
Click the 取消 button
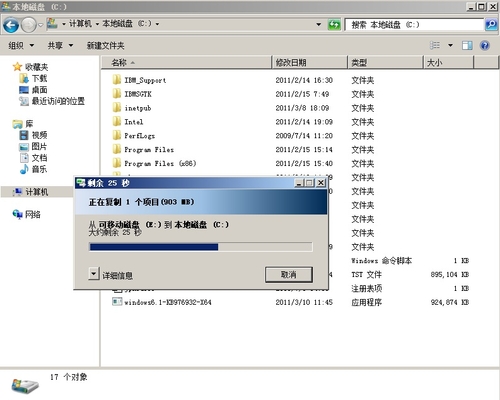(x=289, y=274)
